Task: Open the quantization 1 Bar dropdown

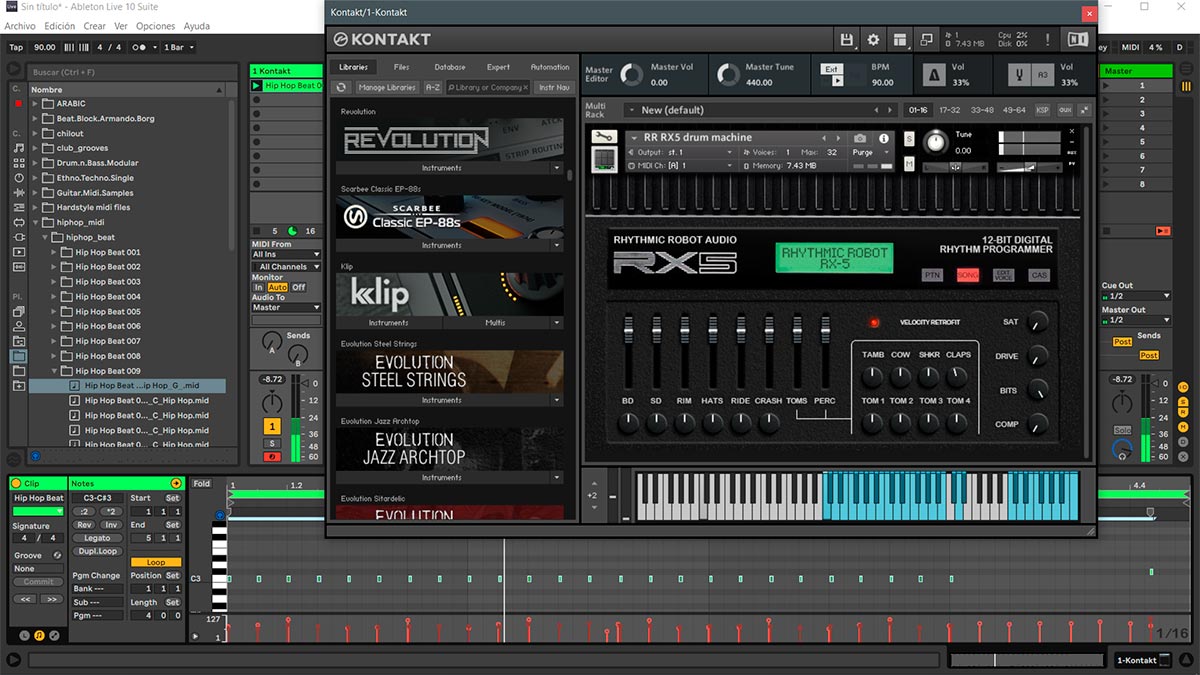Action: click(x=179, y=47)
